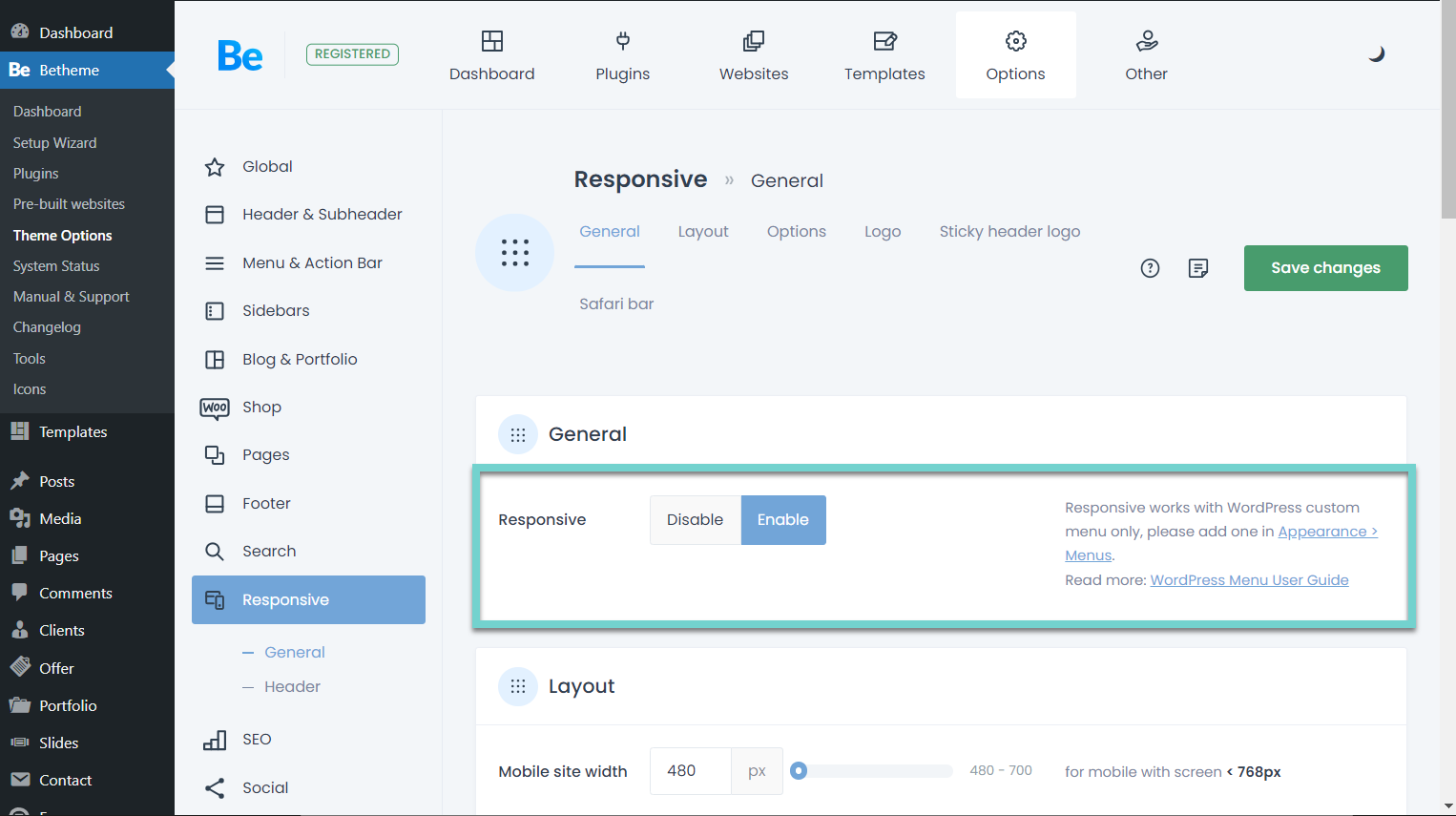Viewport: 1456px width, 816px height.
Task: Click the Shop Woo icon
Action: pos(215,408)
